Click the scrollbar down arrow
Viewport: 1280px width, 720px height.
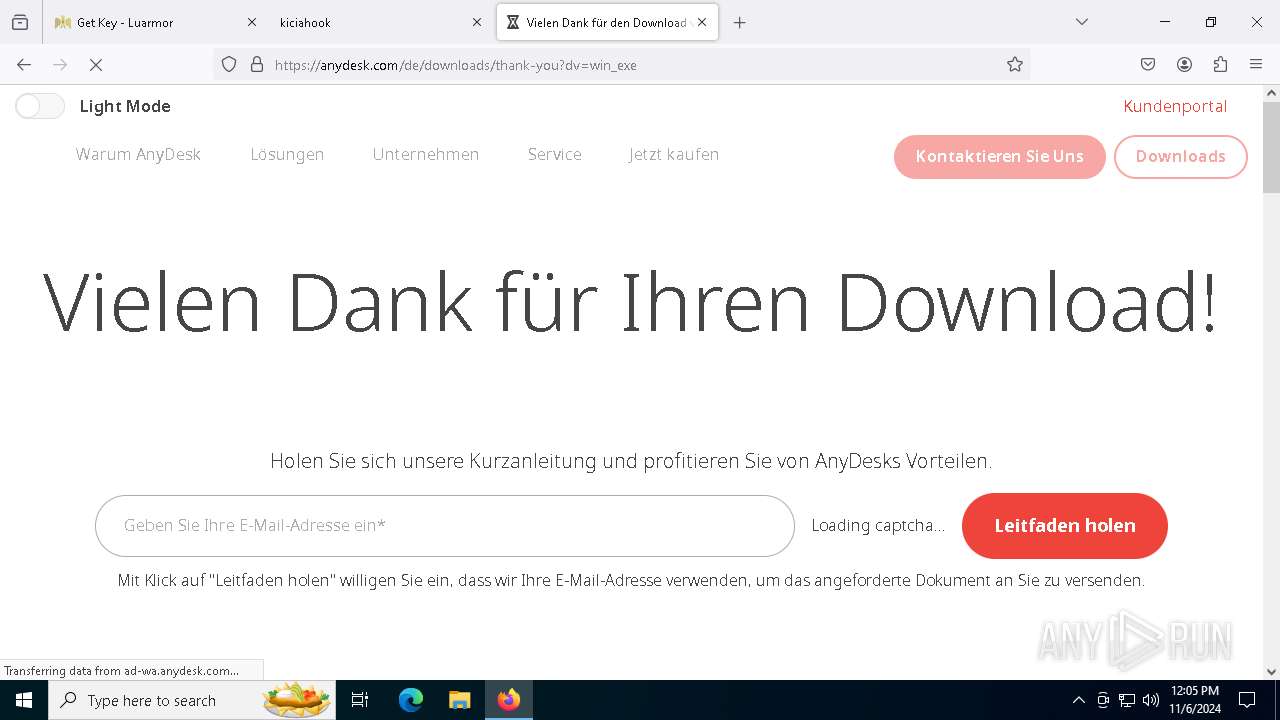click(1271, 672)
